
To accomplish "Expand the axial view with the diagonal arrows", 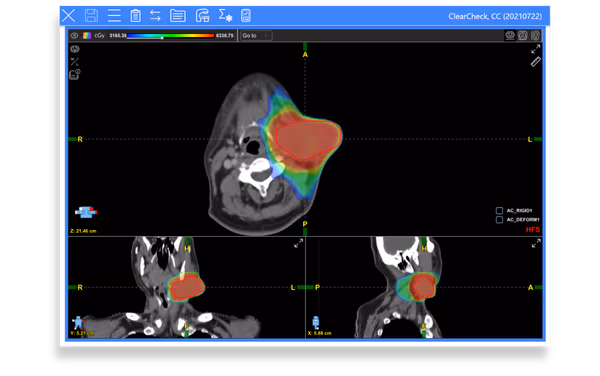I will point(535,49).
